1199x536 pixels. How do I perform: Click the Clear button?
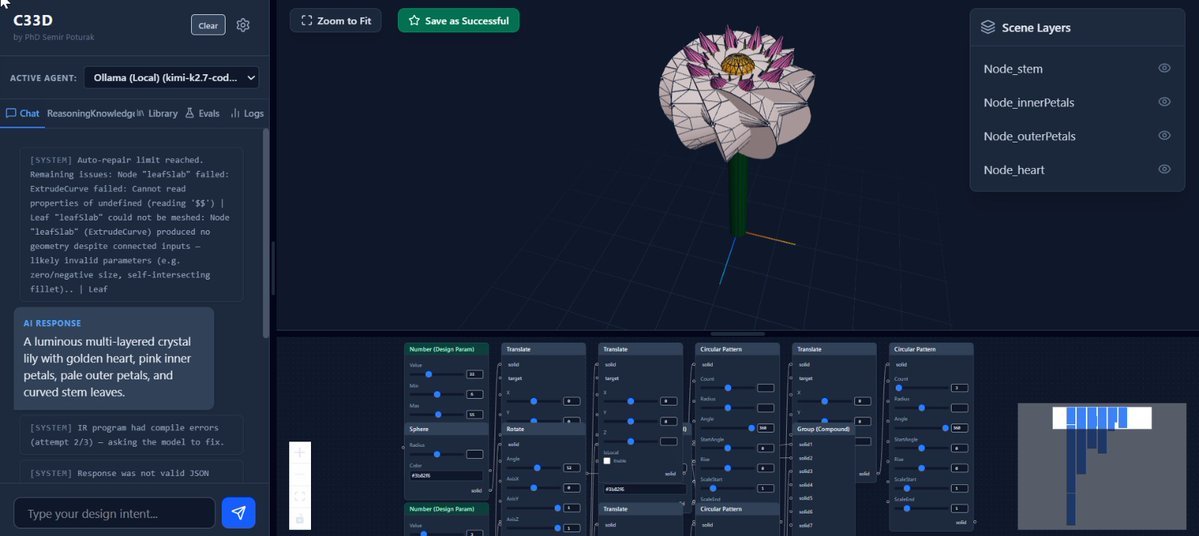(x=208, y=25)
